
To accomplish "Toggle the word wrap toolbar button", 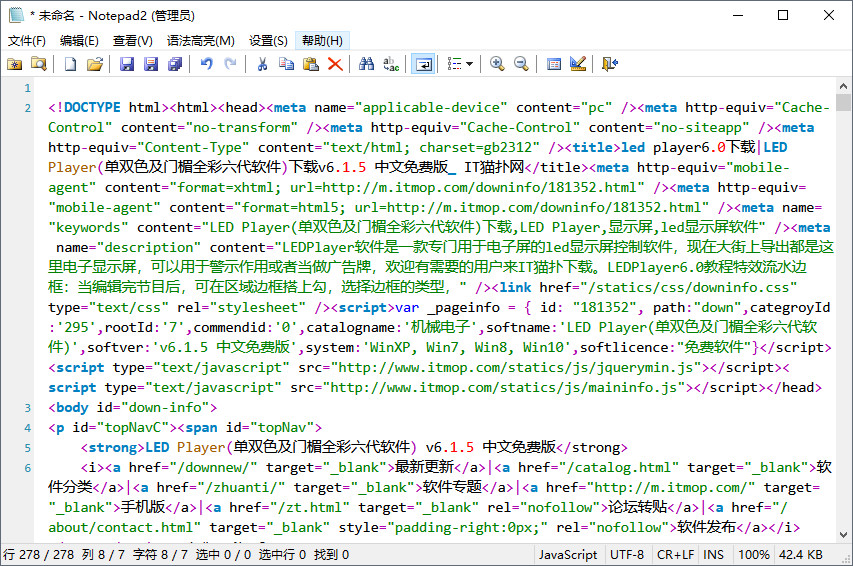I will click(424, 64).
